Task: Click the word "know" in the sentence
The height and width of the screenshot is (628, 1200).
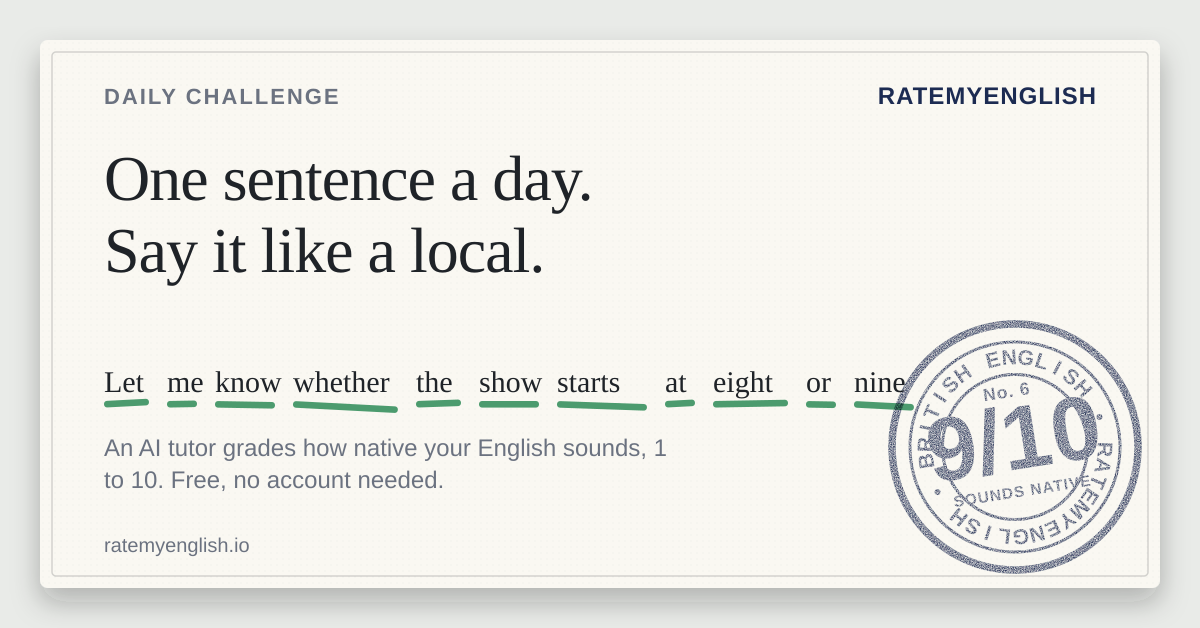Action: pos(248,382)
